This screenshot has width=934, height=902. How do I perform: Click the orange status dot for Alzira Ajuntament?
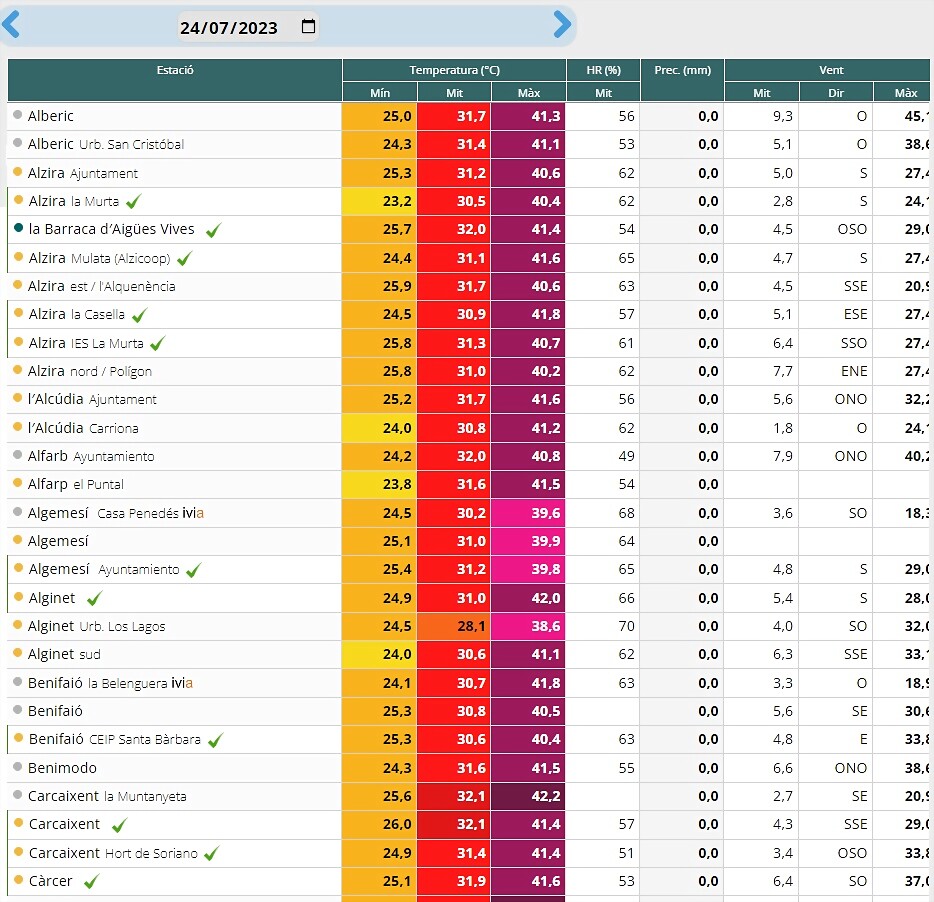(x=17, y=172)
